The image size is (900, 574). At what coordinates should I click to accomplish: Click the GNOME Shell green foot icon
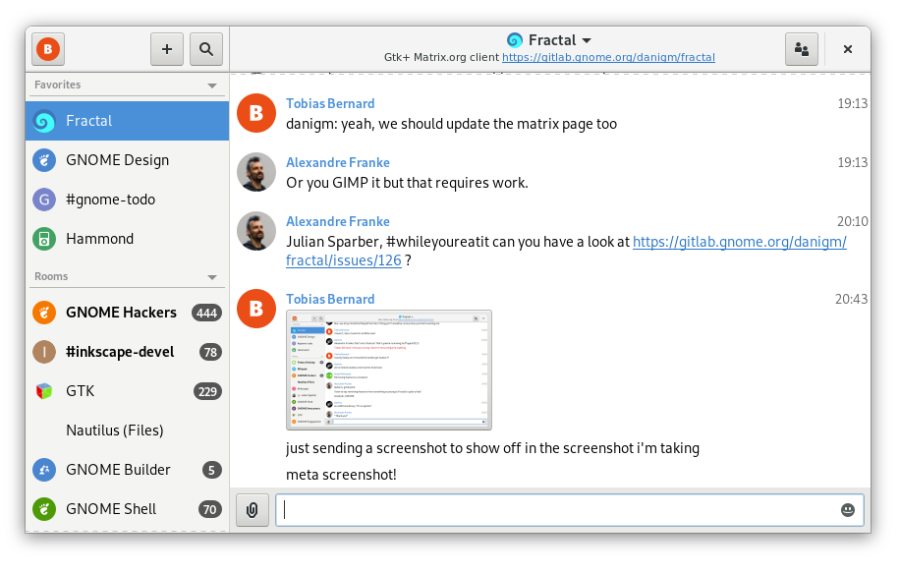[44, 509]
